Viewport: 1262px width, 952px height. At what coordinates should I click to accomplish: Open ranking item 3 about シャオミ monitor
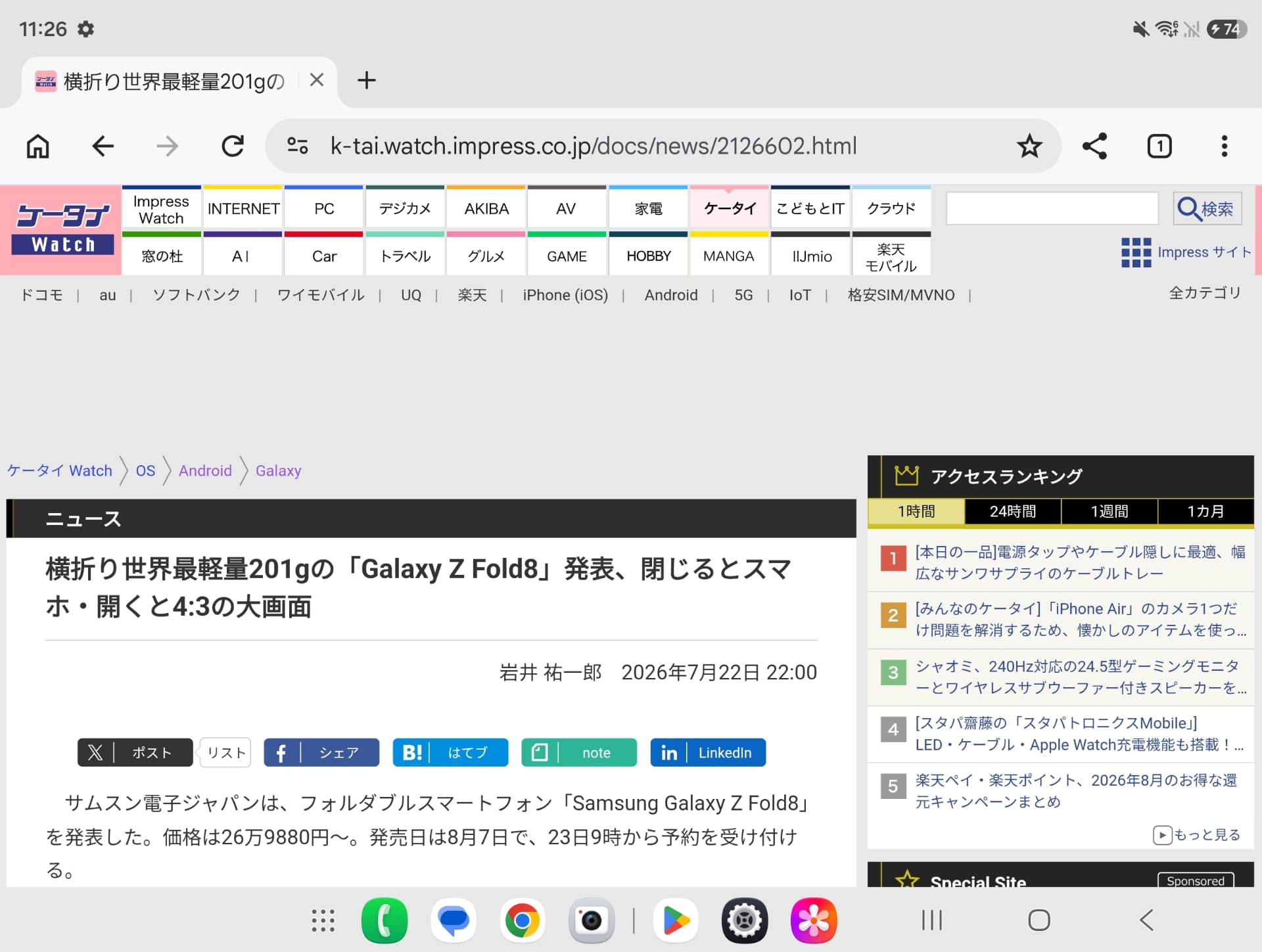[x=1080, y=677]
